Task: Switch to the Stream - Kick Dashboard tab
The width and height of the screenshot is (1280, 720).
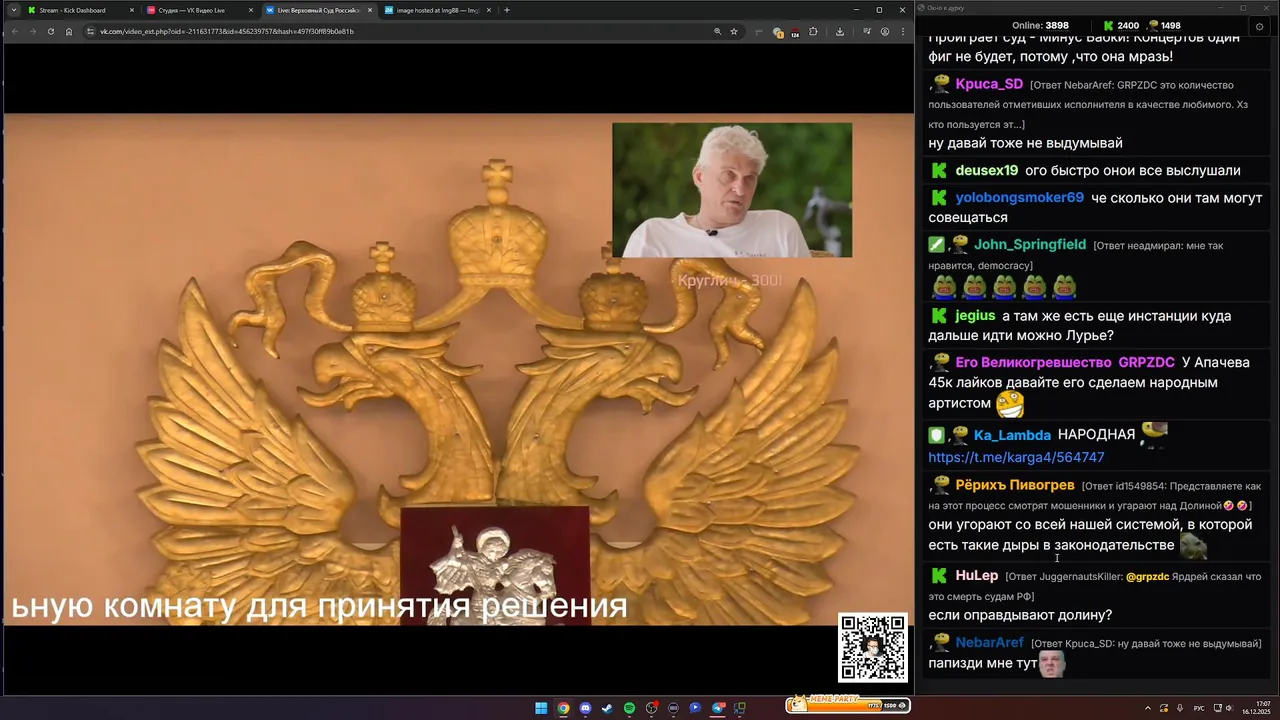Action: pos(80,10)
